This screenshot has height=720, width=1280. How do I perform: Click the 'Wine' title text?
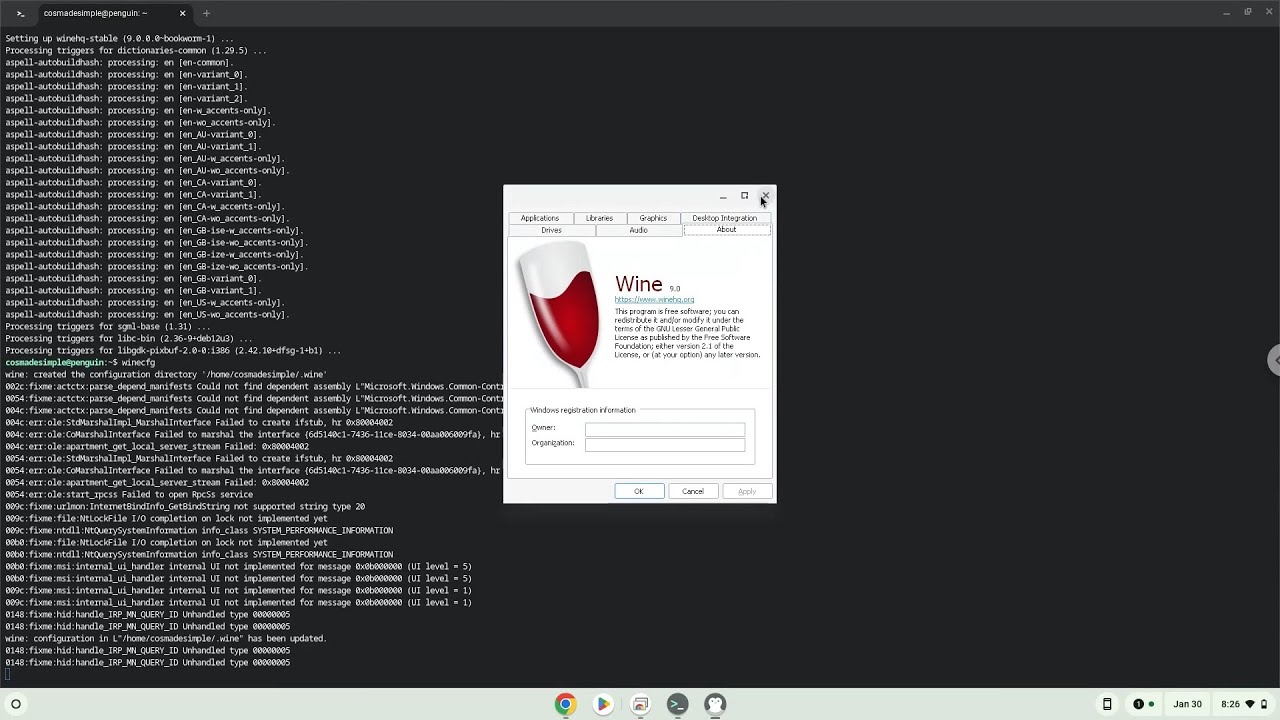point(639,285)
